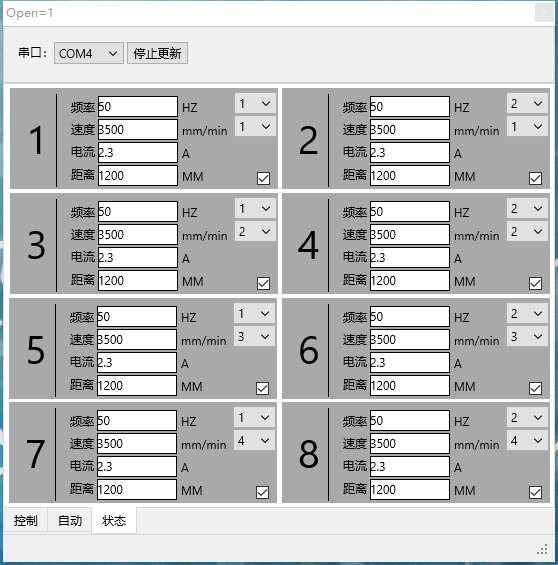Switch to the 控制 tab

[25, 520]
